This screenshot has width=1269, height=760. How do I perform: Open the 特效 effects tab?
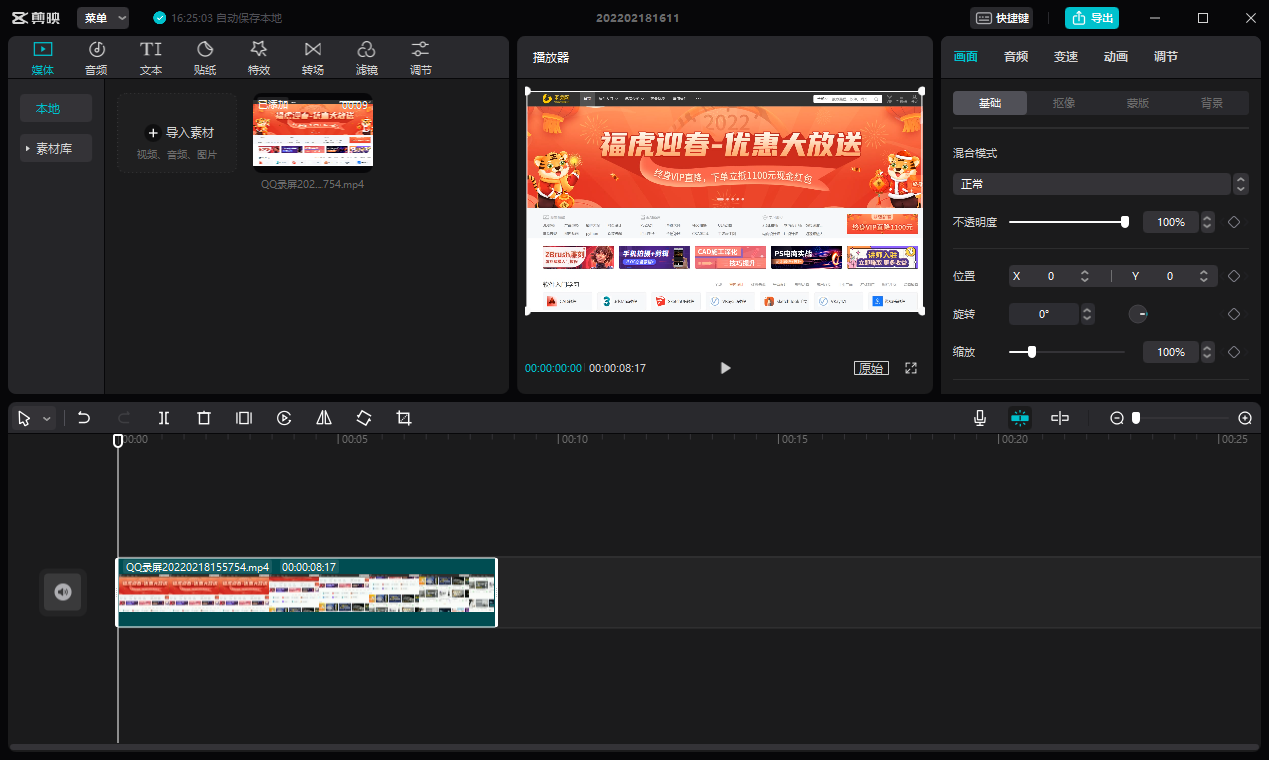tap(259, 58)
